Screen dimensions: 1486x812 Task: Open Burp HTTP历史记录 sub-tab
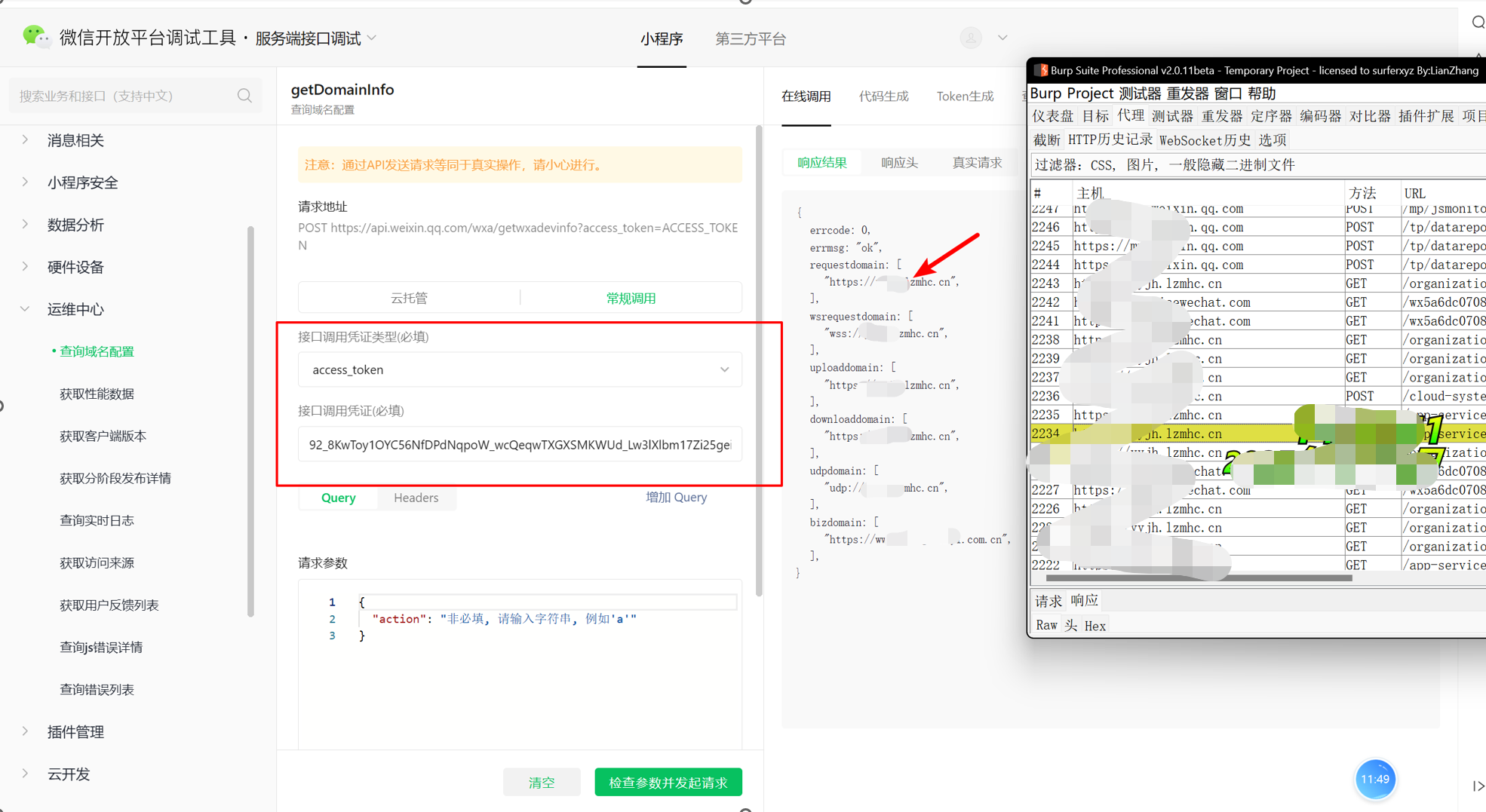tap(1110, 140)
